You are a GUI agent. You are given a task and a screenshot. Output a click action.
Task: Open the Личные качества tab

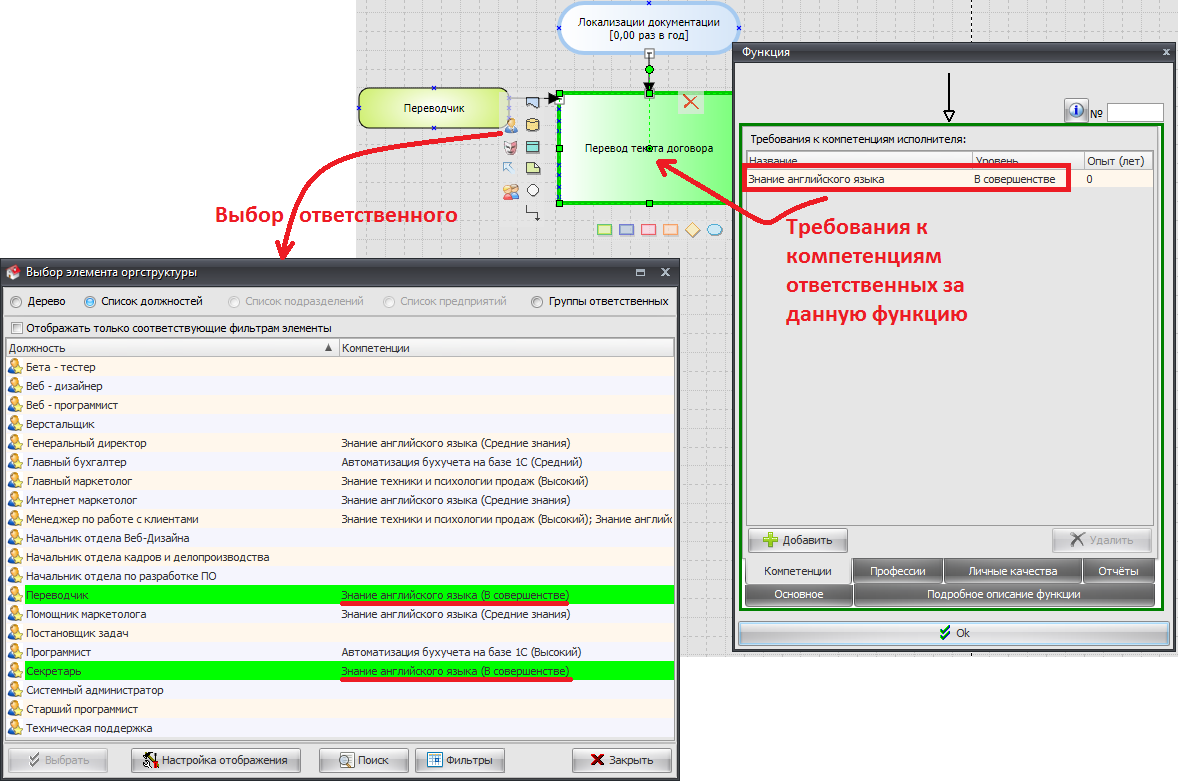click(x=1012, y=571)
